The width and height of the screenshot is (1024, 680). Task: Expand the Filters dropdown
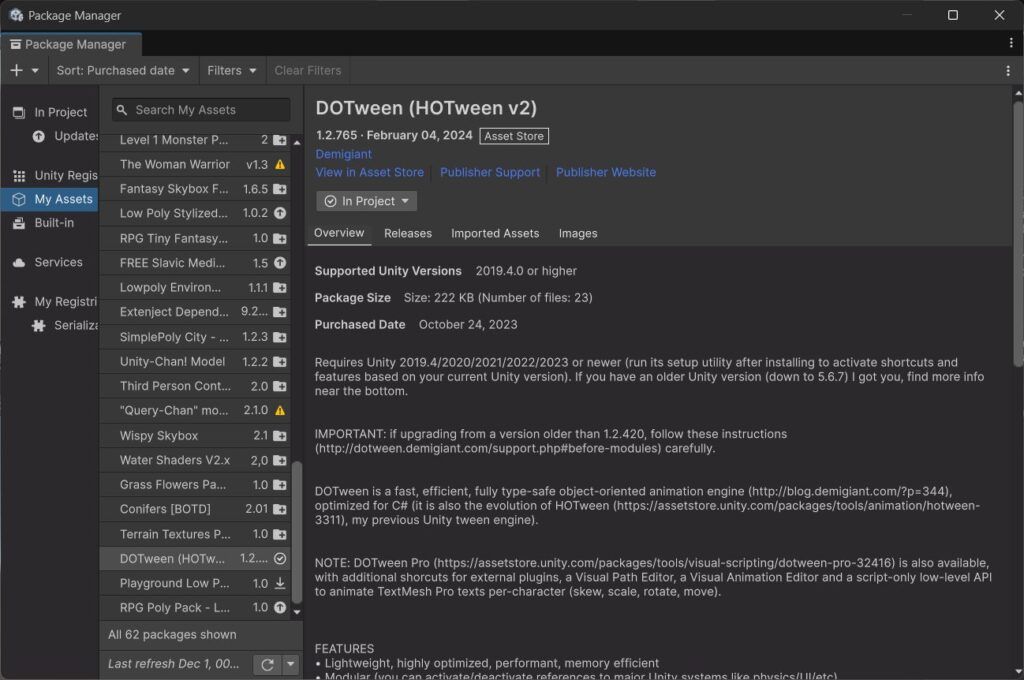pyautogui.click(x=231, y=71)
